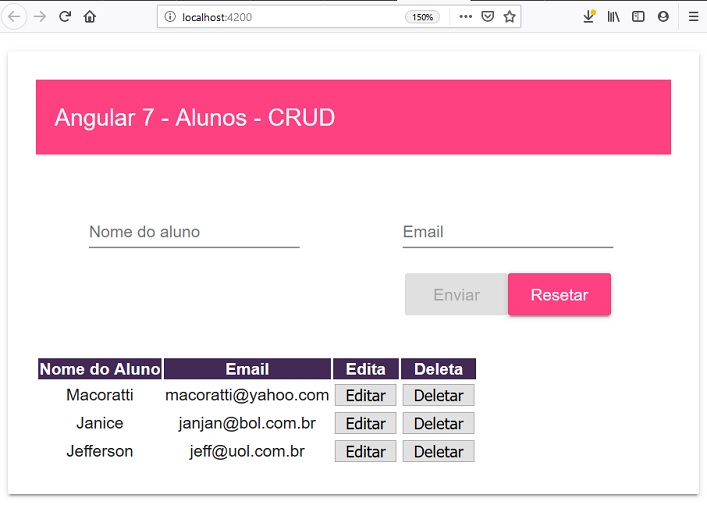Click the Edita column header
This screenshot has height=505, width=707.
pos(366,369)
